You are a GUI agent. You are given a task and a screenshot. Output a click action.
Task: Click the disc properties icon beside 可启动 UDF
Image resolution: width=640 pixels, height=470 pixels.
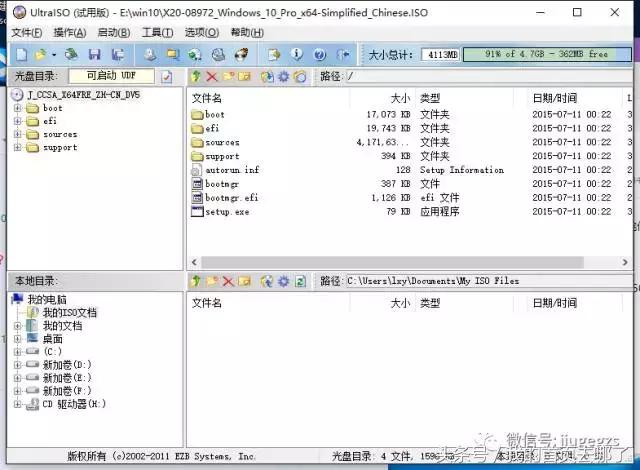point(167,76)
